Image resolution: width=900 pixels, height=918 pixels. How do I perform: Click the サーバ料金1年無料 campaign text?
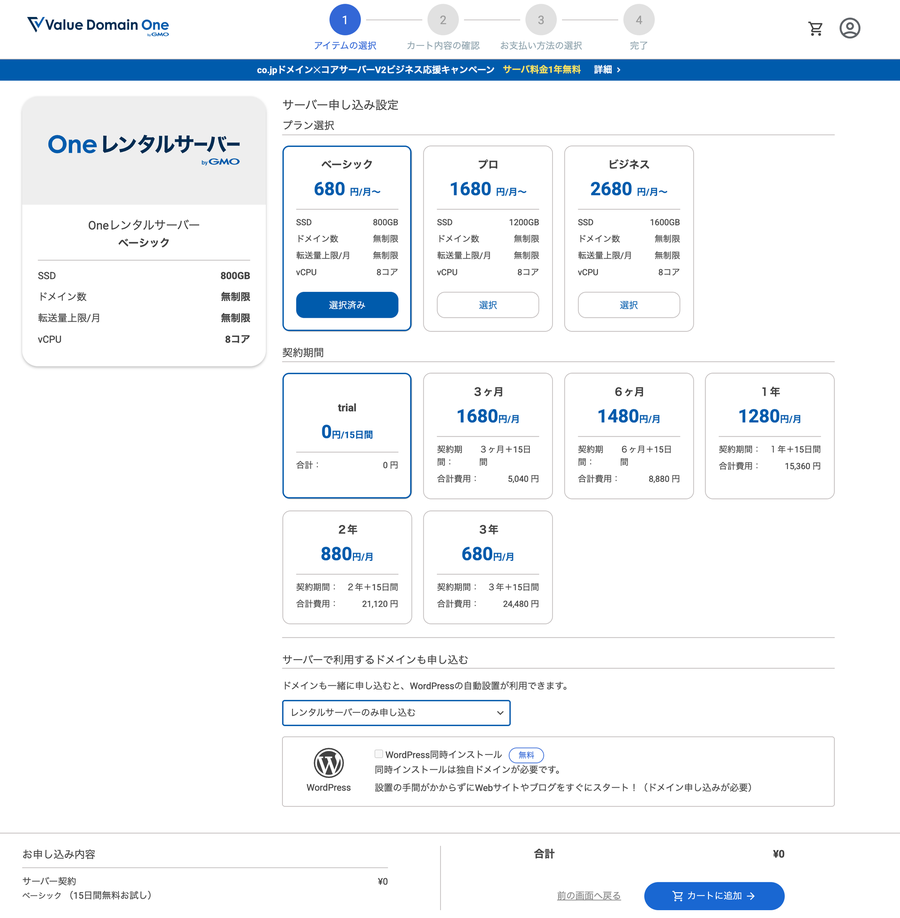pyautogui.click(x=542, y=70)
